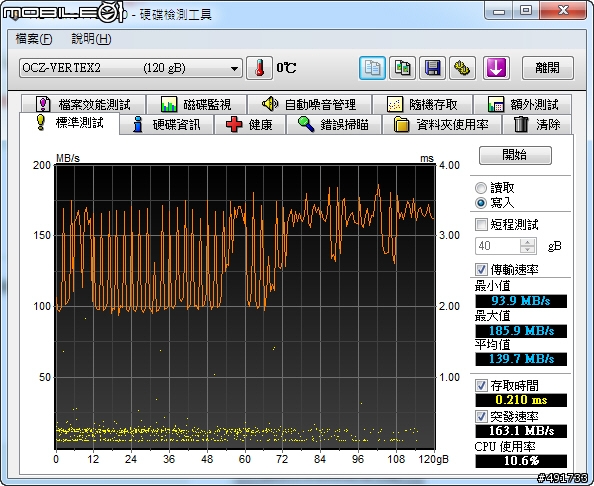Copy screenshot to clipboard icon
The height and width of the screenshot is (486, 594).
[x=402, y=68]
